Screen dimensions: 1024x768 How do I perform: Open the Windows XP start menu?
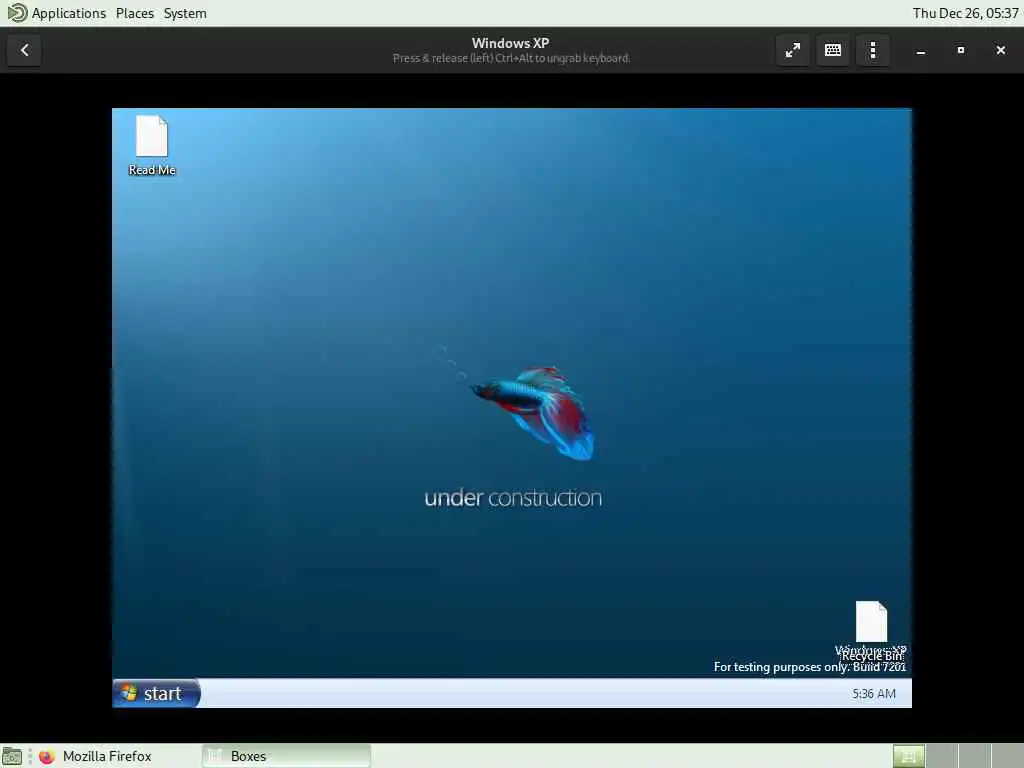click(x=157, y=693)
